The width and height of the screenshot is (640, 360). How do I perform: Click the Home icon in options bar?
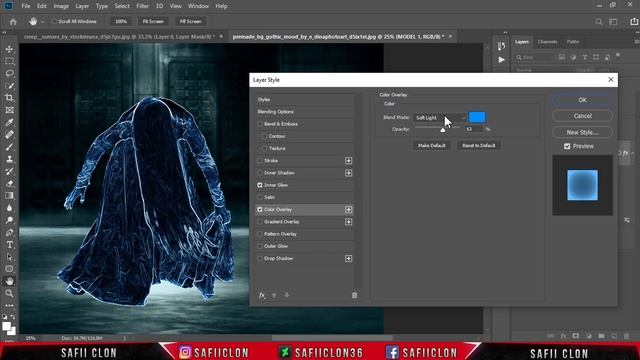(x=13, y=22)
